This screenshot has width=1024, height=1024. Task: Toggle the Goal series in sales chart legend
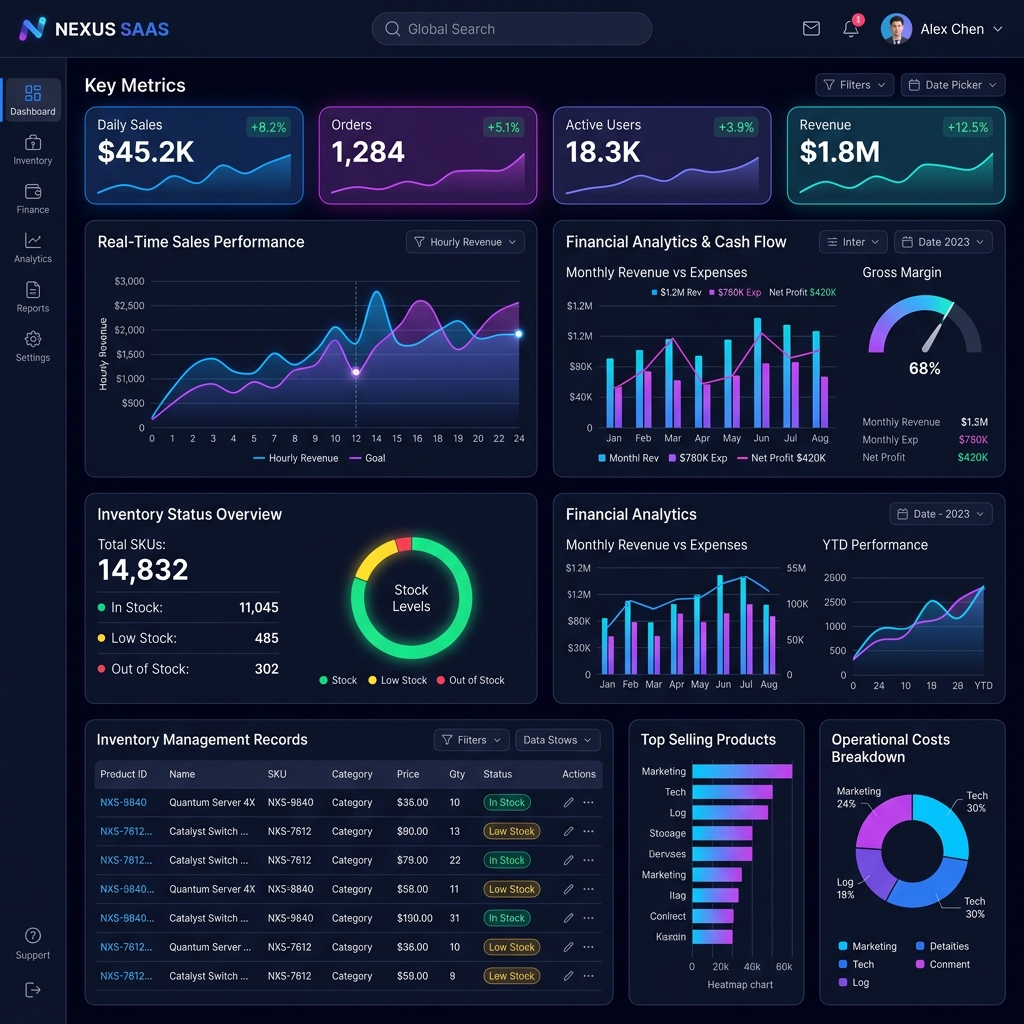368,458
